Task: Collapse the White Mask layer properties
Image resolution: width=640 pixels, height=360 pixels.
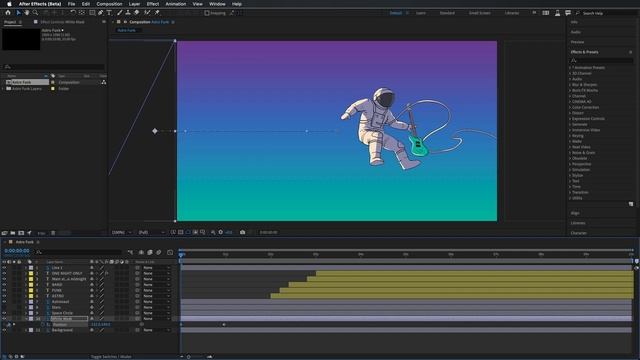Action: pos(26,319)
